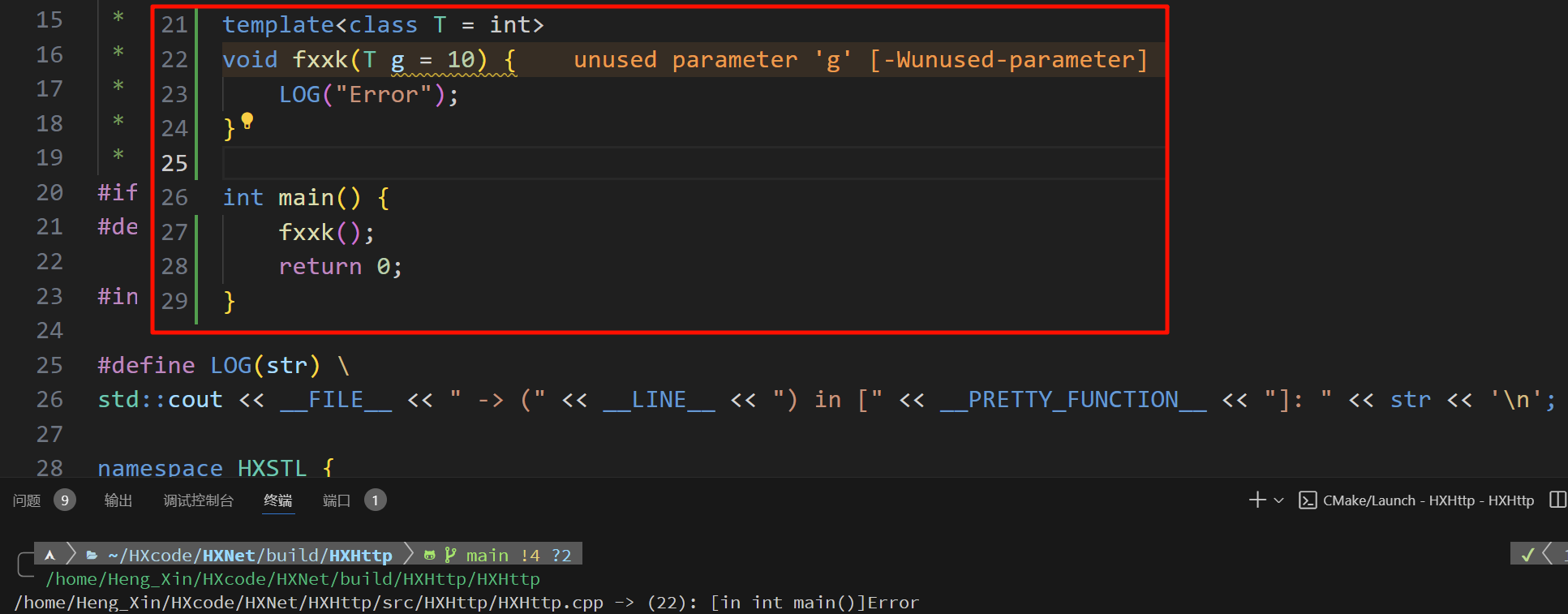1568x614 pixels.
Task: Select the 终端 tab
Action: point(278,500)
